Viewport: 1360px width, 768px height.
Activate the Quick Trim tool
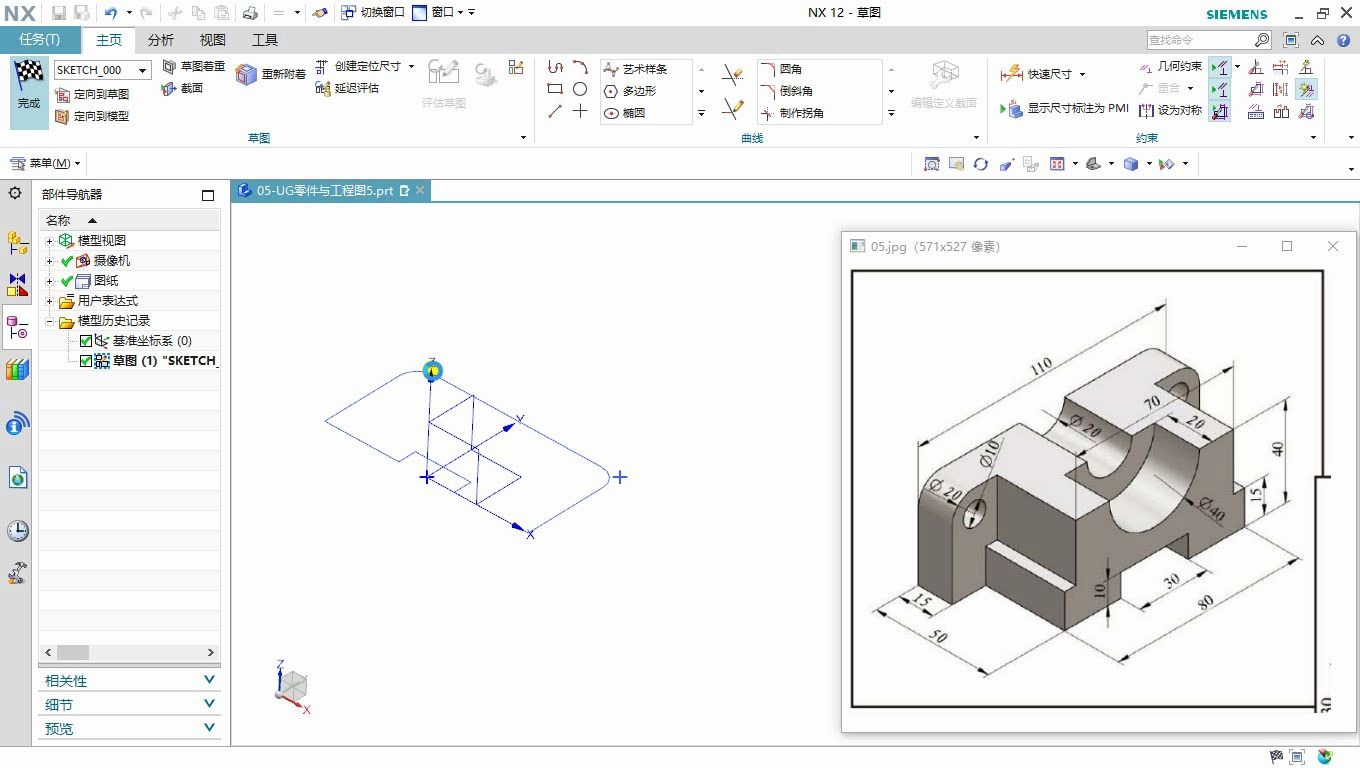point(732,75)
